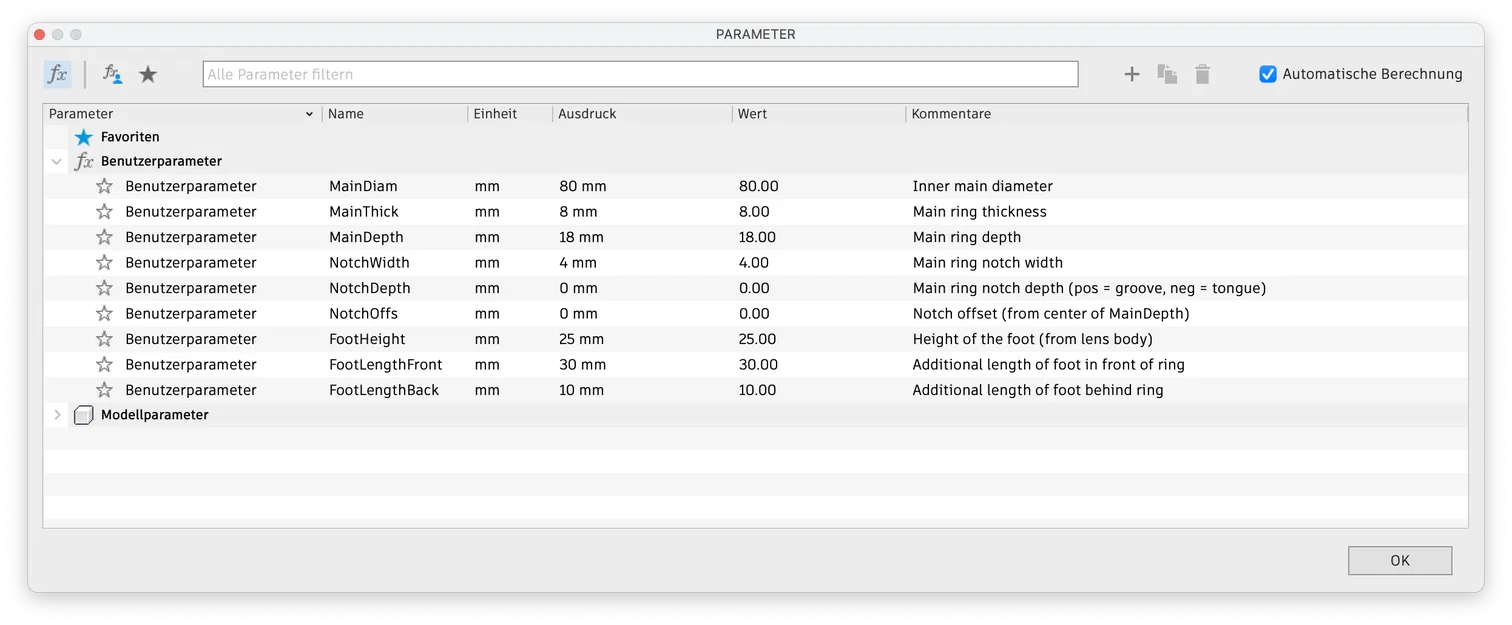Click the 'Notch offset' comment cell
The image size is (1512, 625).
coord(1050,314)
